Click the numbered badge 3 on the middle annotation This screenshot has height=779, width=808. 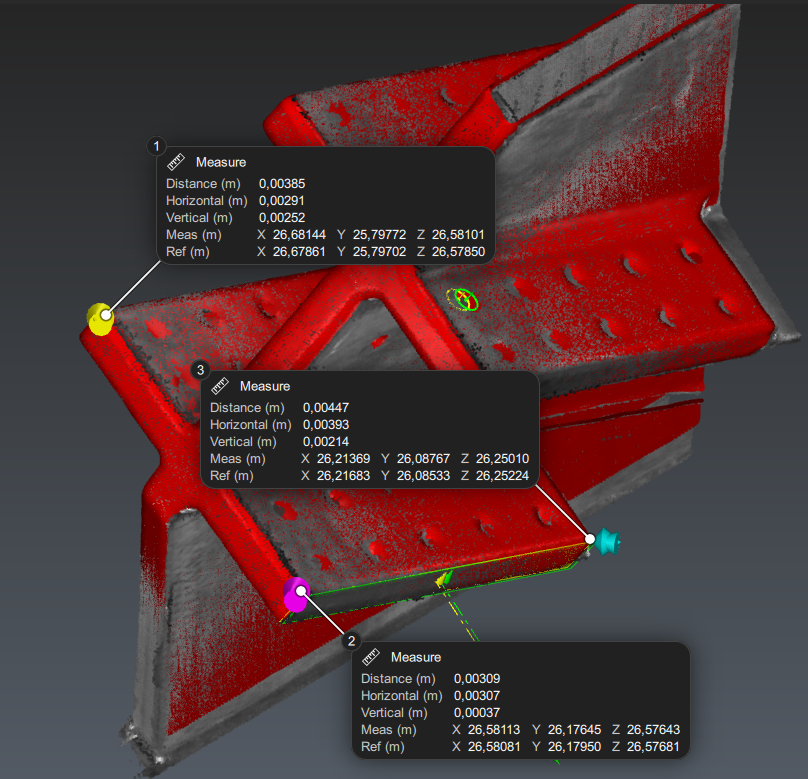coord(201,370)
